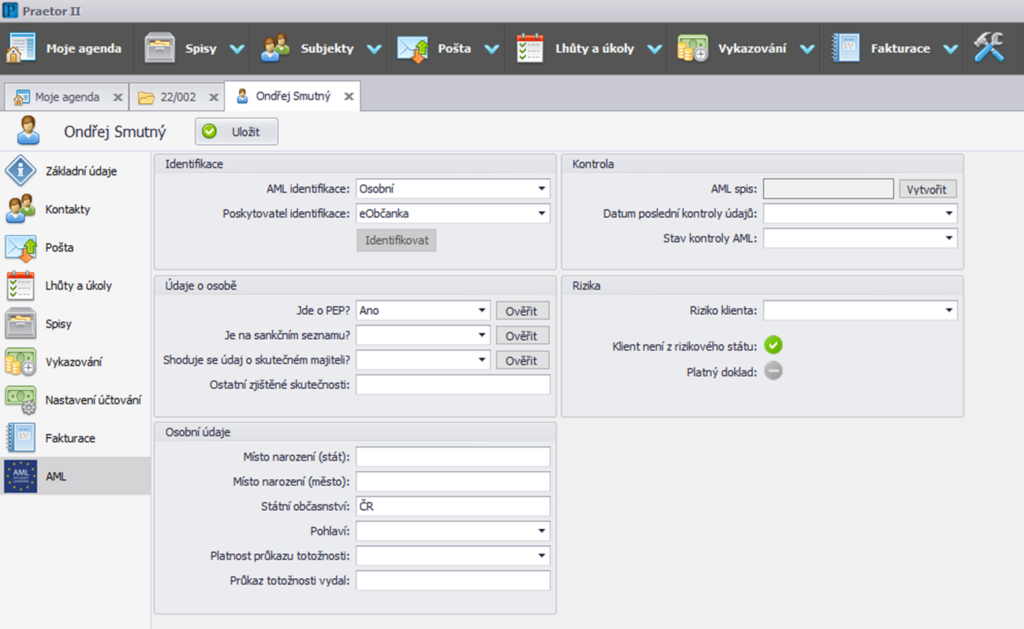This screenshot has width=1024, height=629.
Task: Open Vykazování in the left sidebar
Action: pyautogui.click(x=73, y=362)
